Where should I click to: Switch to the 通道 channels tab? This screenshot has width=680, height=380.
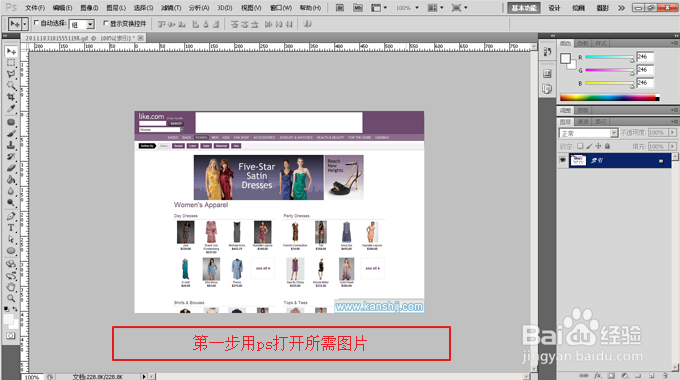[x=582, y=122]
